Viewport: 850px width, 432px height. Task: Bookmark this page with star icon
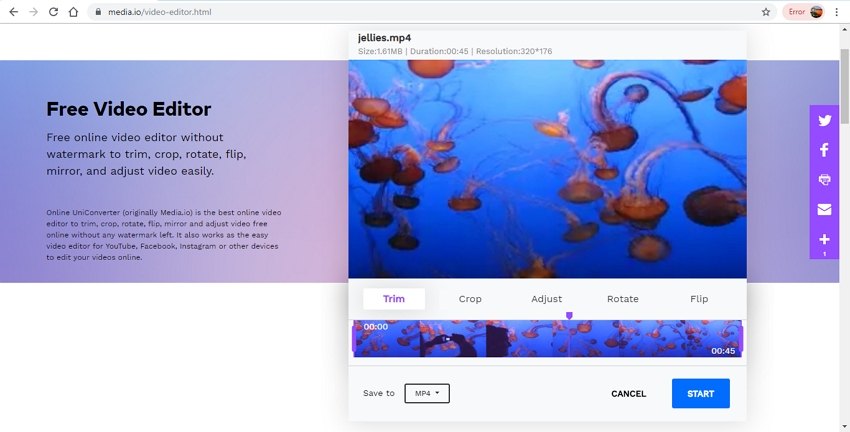click(x=766, y=12)
